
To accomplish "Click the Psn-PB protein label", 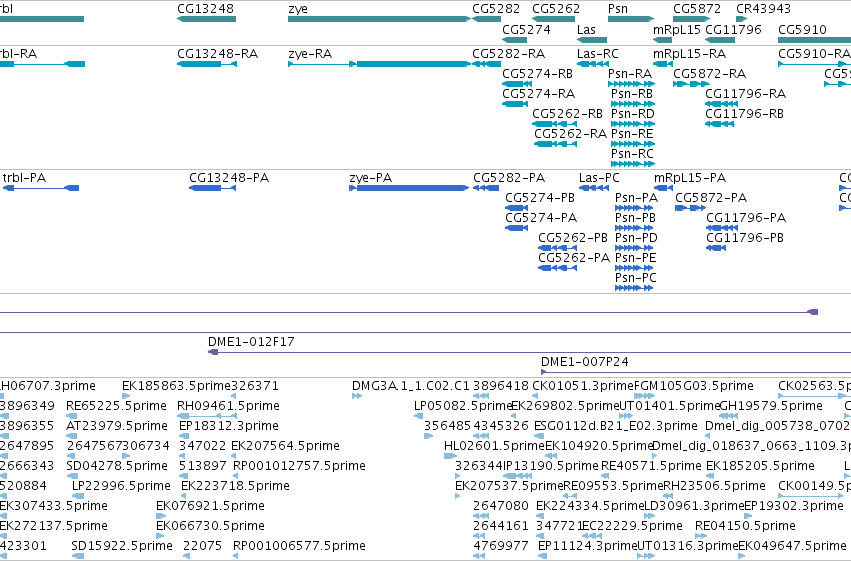I will [x=635, y=218].
